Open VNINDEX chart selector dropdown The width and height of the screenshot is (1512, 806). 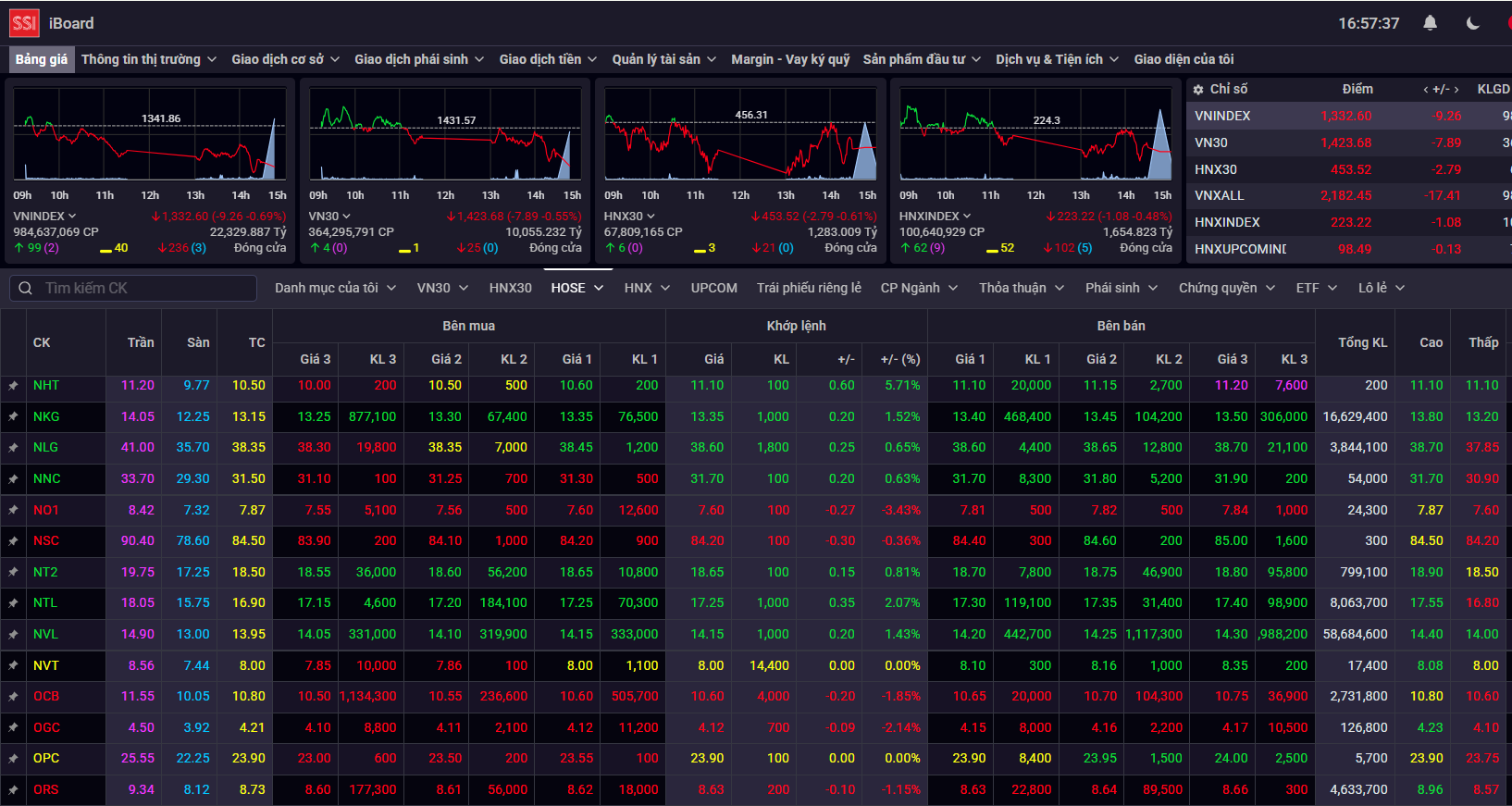click(x=44, y=216)
